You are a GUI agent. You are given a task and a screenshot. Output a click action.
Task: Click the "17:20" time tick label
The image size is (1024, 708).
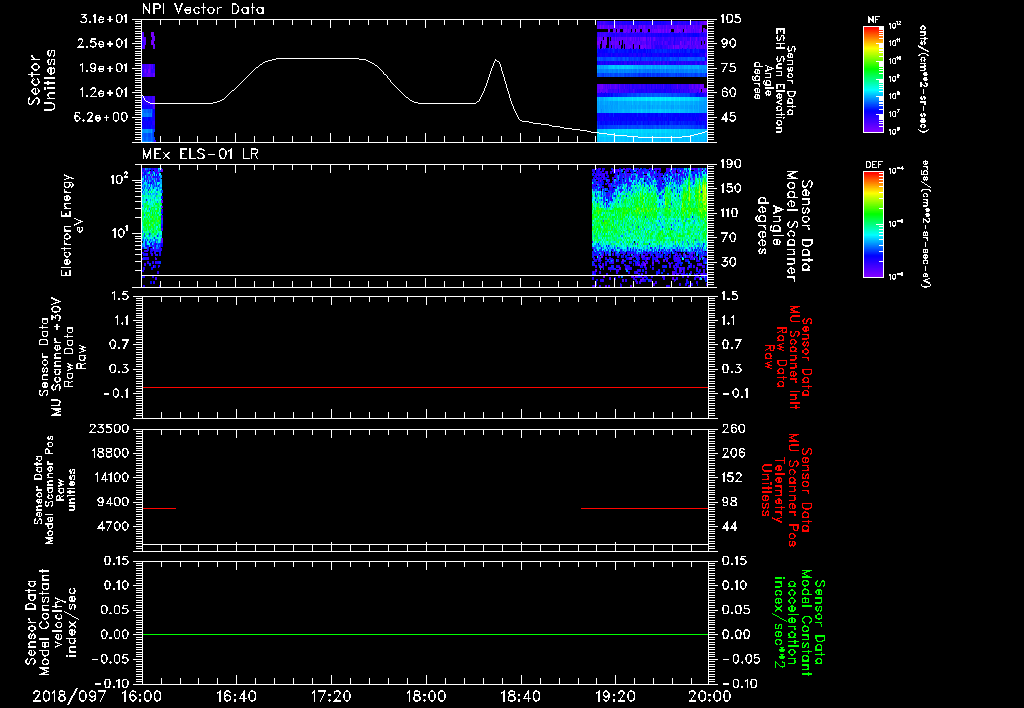point(331,697)
